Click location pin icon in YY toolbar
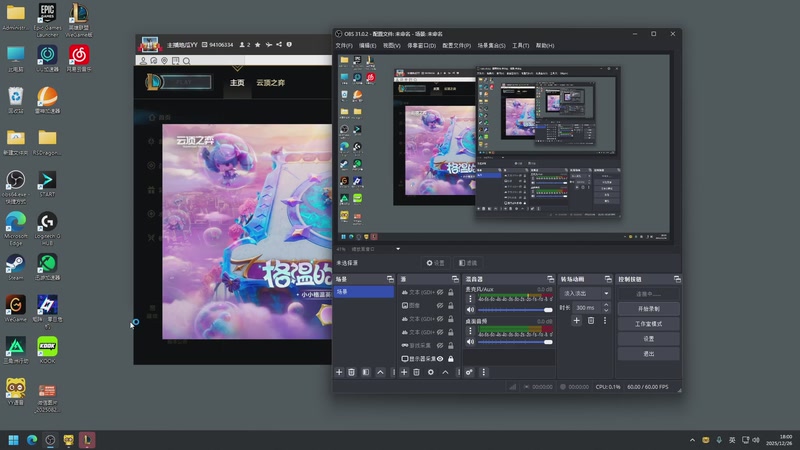The image size is (800, 450). [x=164, y=61]
